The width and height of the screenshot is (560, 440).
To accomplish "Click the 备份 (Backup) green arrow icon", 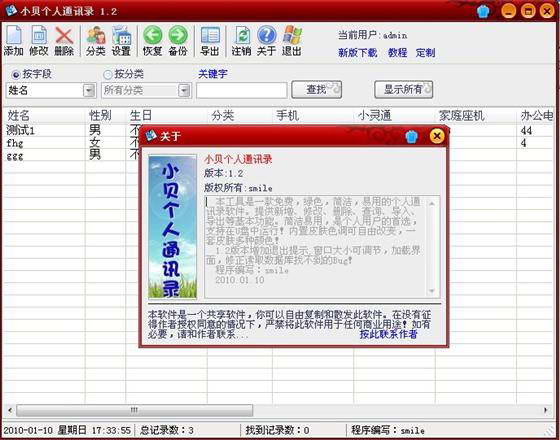I will click(178, 40).
